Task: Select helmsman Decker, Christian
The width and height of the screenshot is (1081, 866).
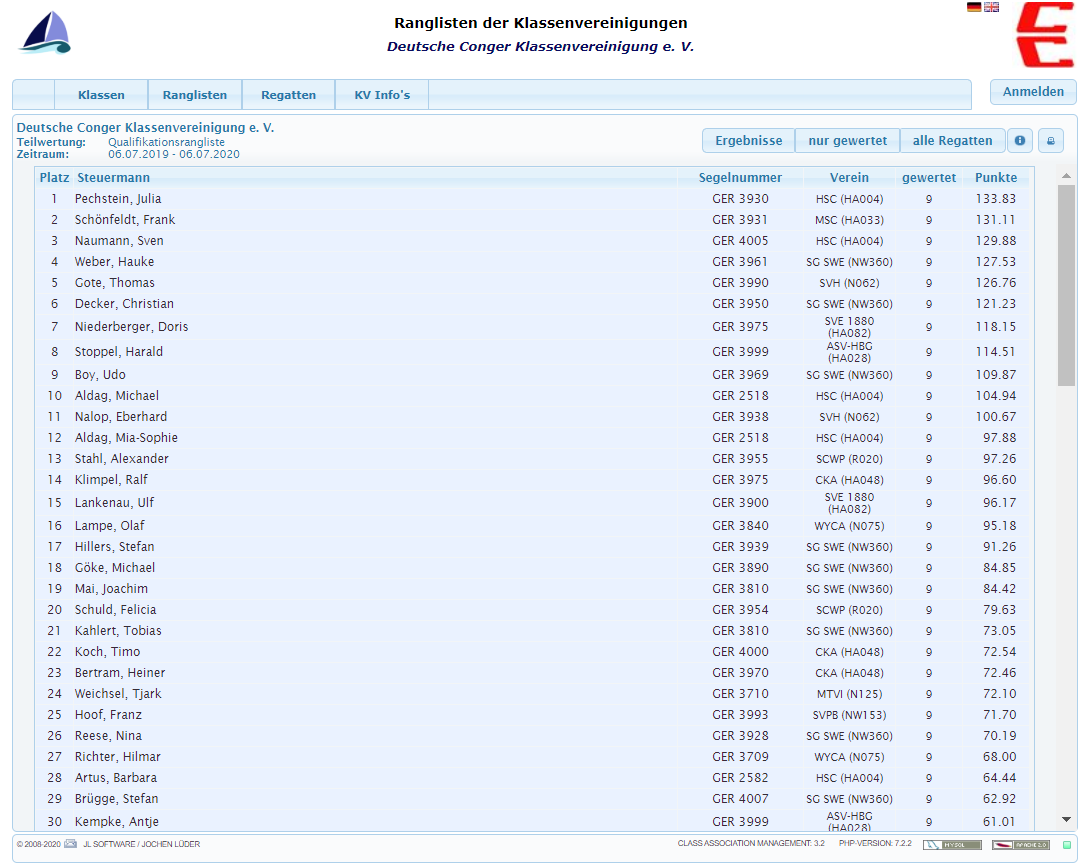Action: [x=124, y=304]
